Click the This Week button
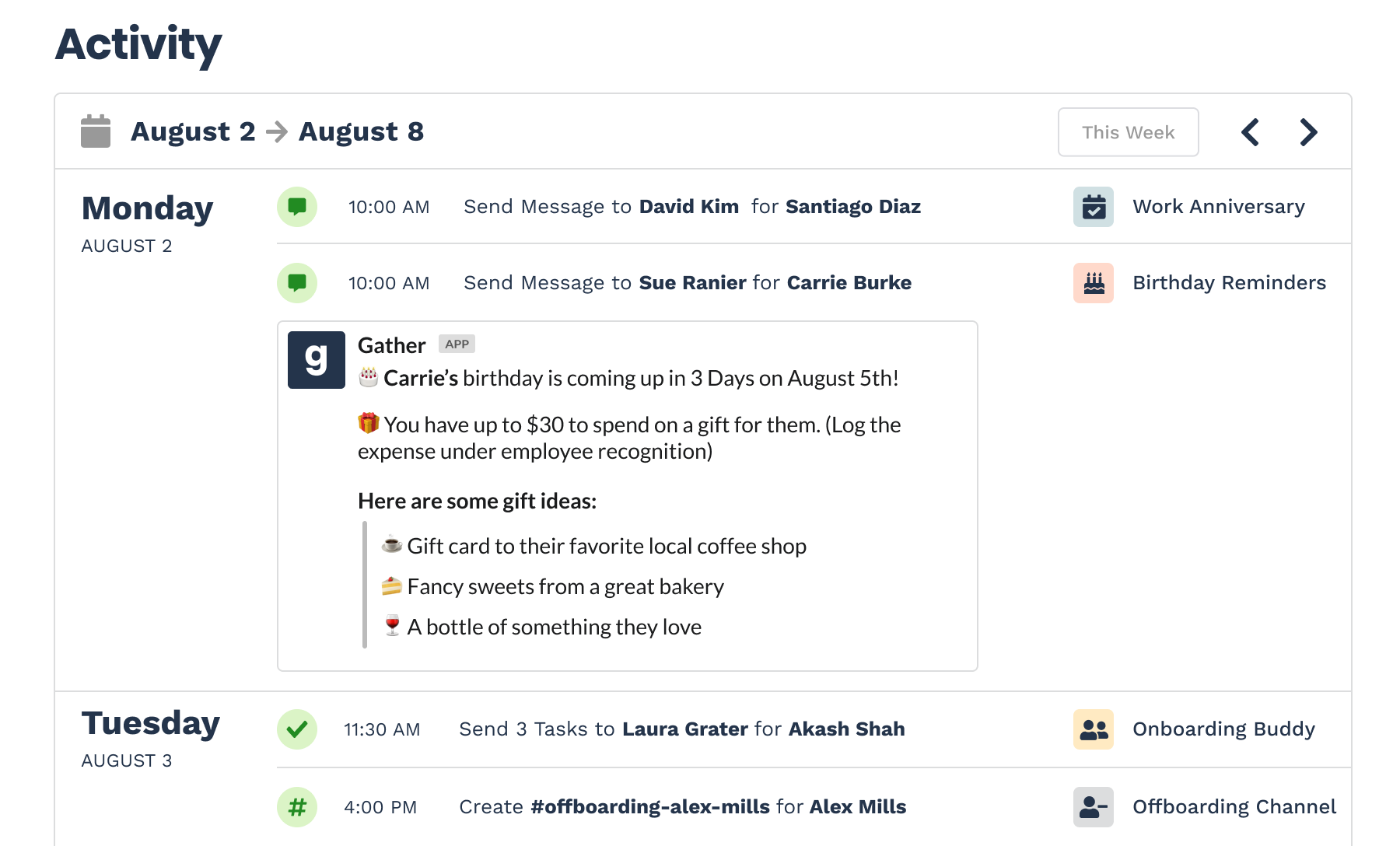This screenshot has width=1400, height=846. pos(1127,132)
